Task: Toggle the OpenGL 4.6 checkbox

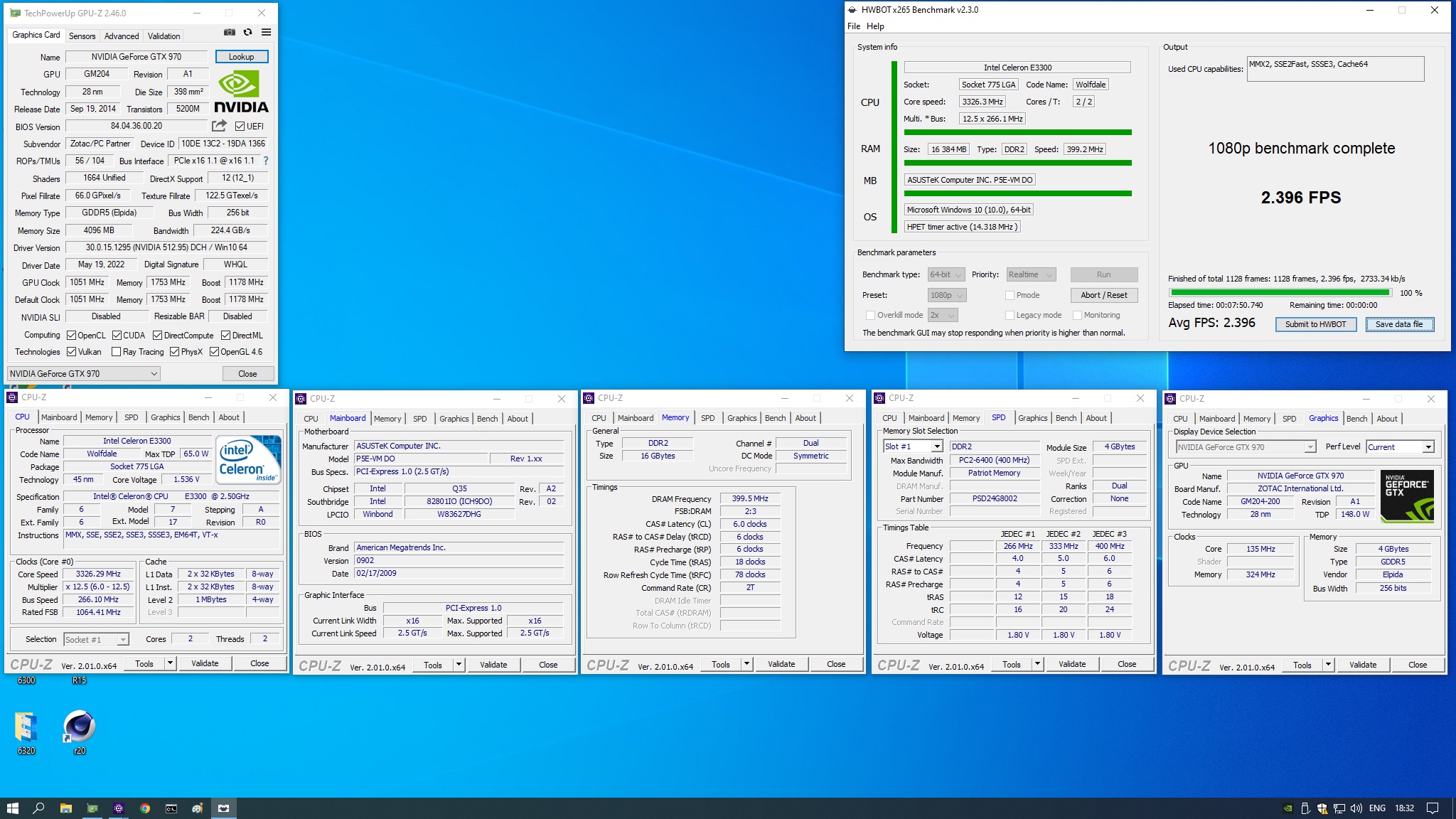Action: tap(214, 352)
